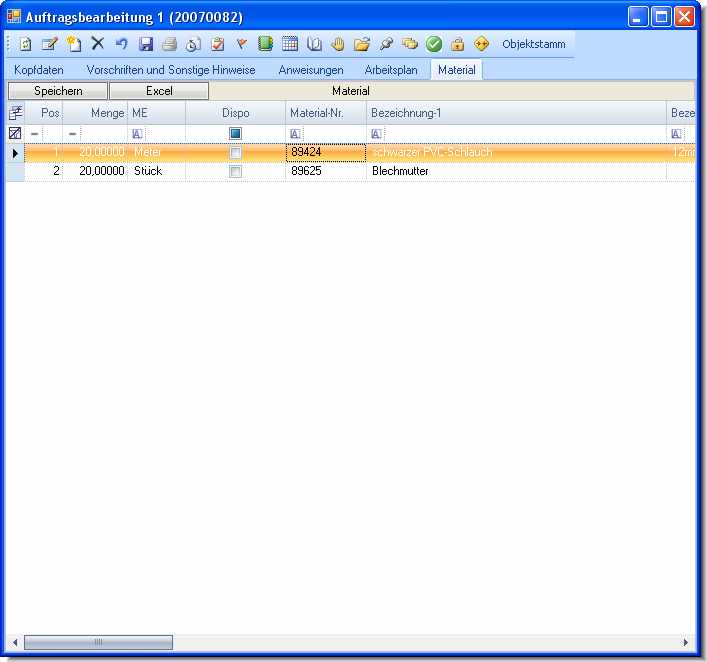Open the calendar grid icon
This screenshot has height=662, width=707.
click(x=290, y=44)
